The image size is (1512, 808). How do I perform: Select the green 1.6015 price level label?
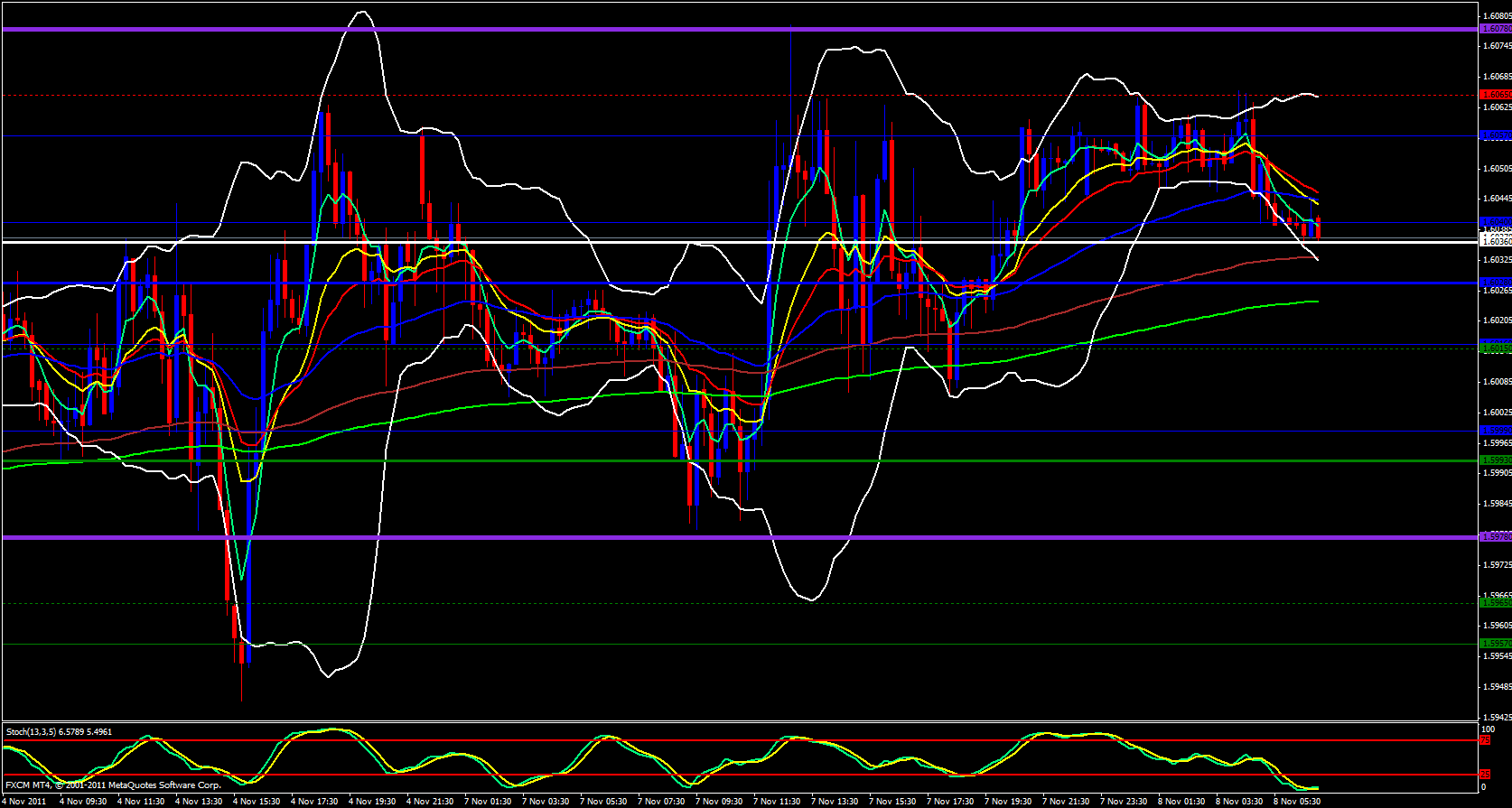[x=1496, y=348]
